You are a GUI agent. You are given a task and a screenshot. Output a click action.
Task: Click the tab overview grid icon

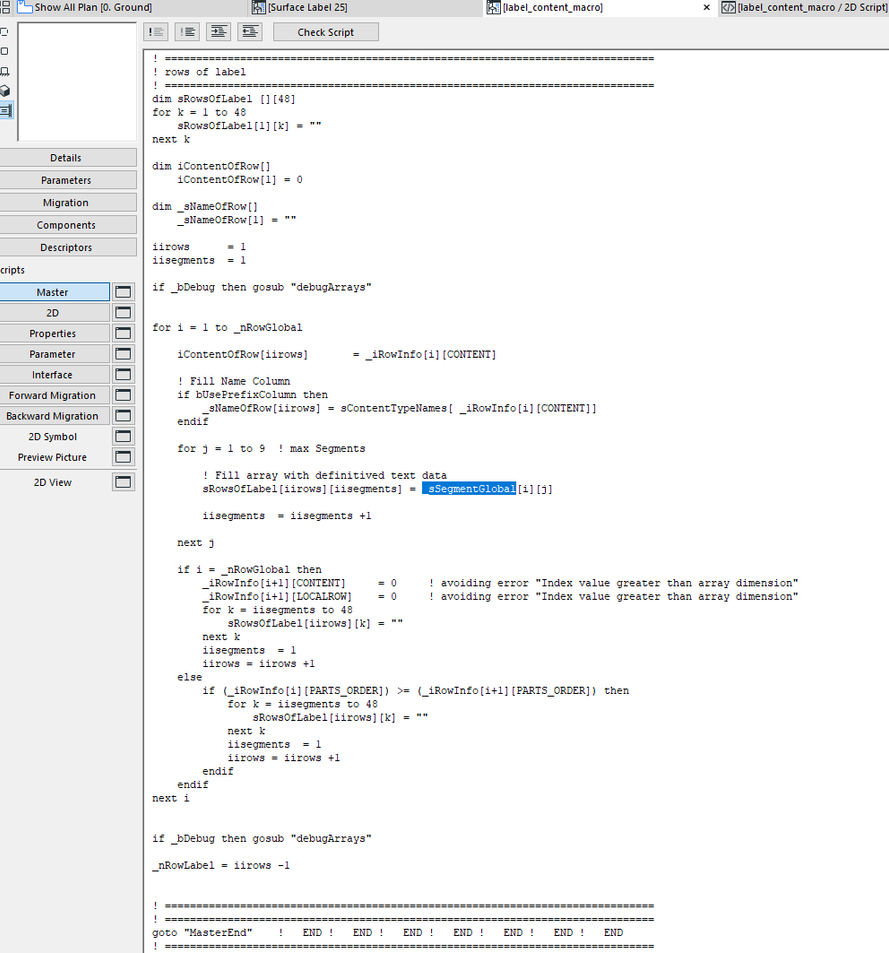pos(5,7)
